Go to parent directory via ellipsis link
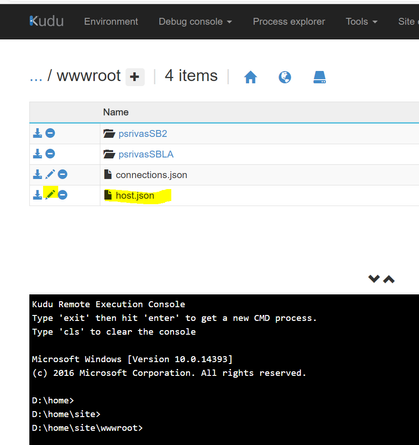This screenshot has width=419, height=445. [x=36, y=77]
